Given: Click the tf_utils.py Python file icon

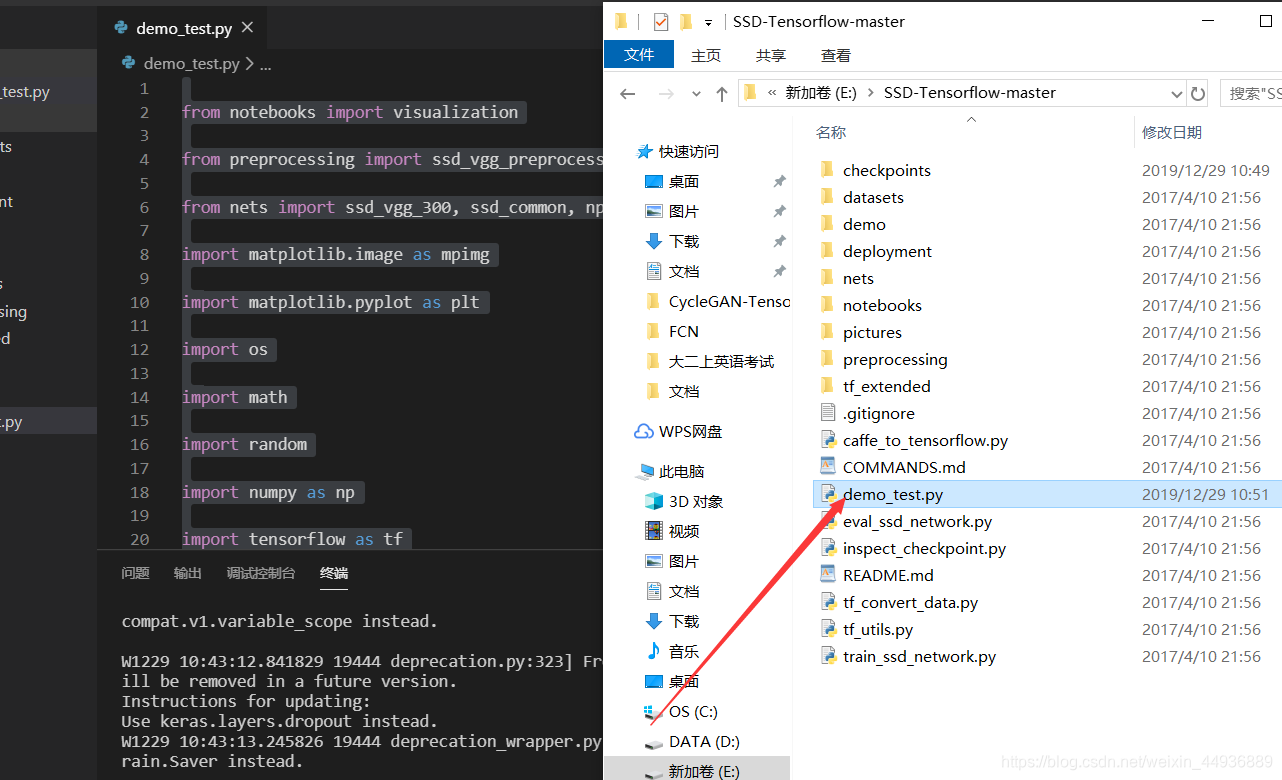Looking at the screenshot, I should pyautogui.click(x=827, y=629).
